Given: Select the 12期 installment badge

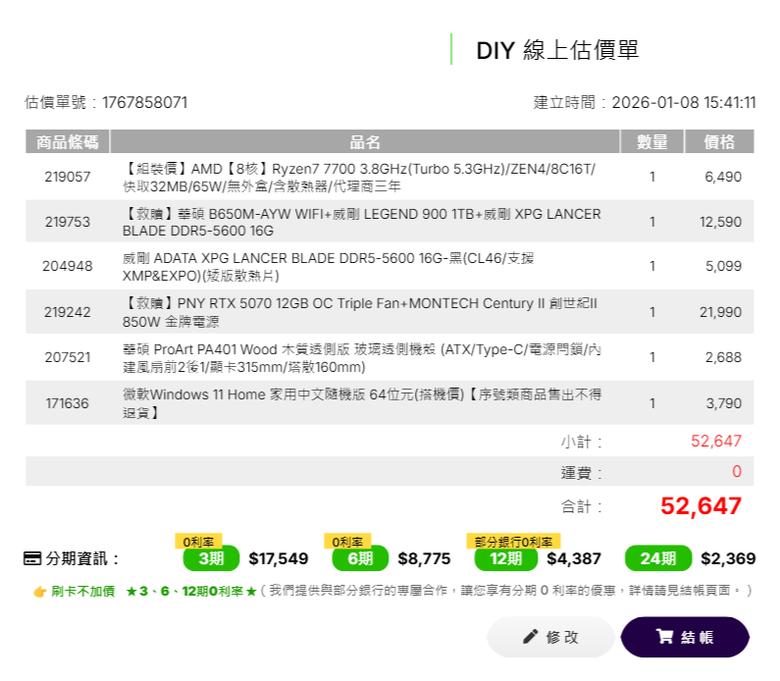Looking at the screenshot, I should click(506, 558).
